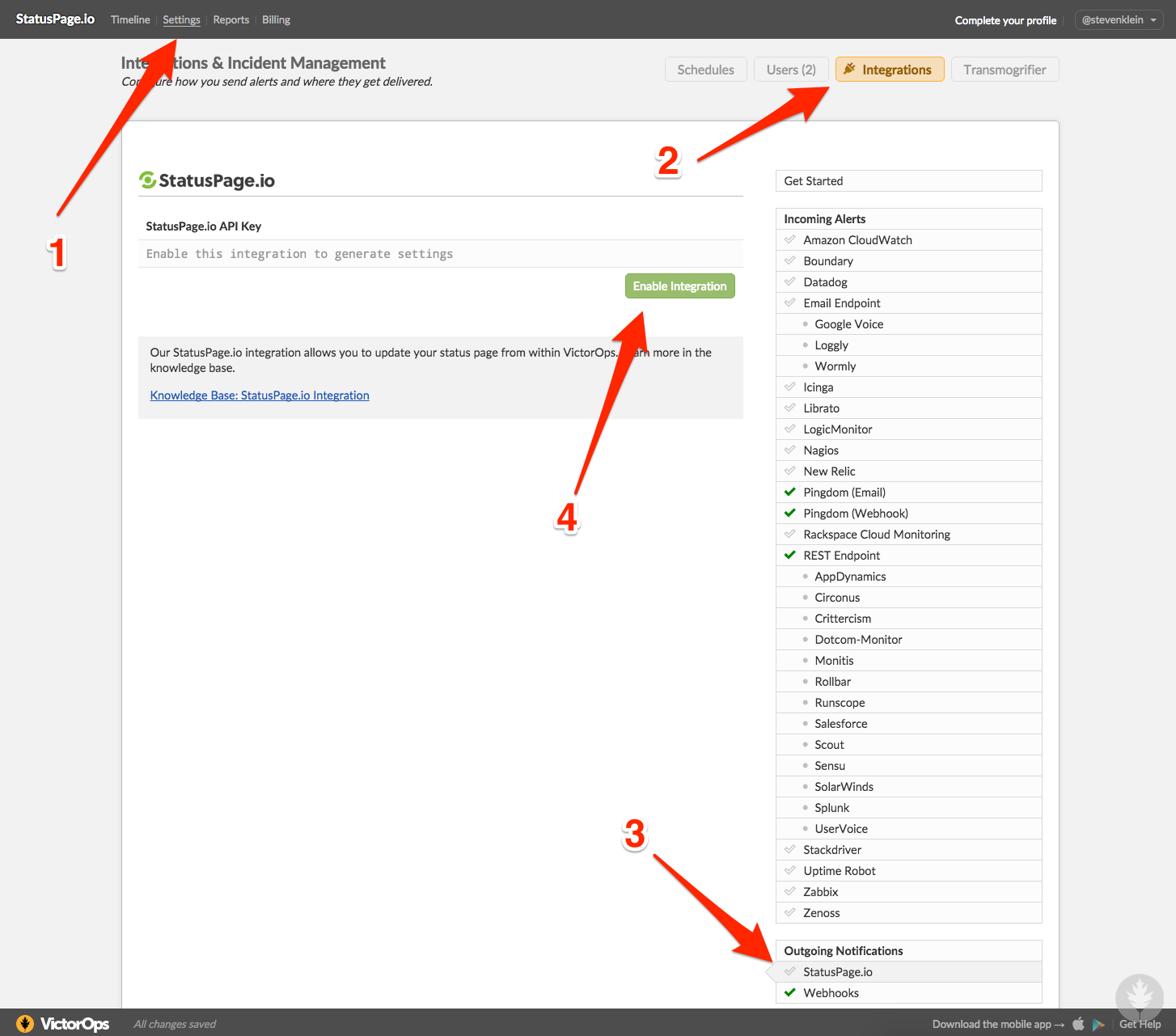Click the StatusPage.io green logo icon
The height and width of the screenshot is (1036, 1176).
(x=147, y=180)
